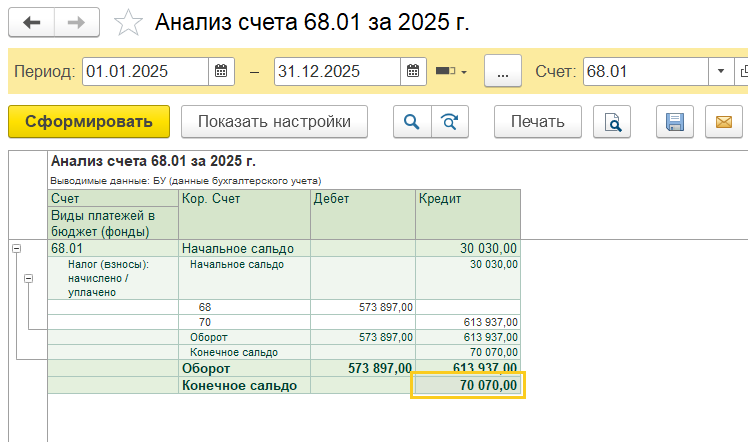
Task: Click the start date field 01.01.2025
Action: [145, 72]
